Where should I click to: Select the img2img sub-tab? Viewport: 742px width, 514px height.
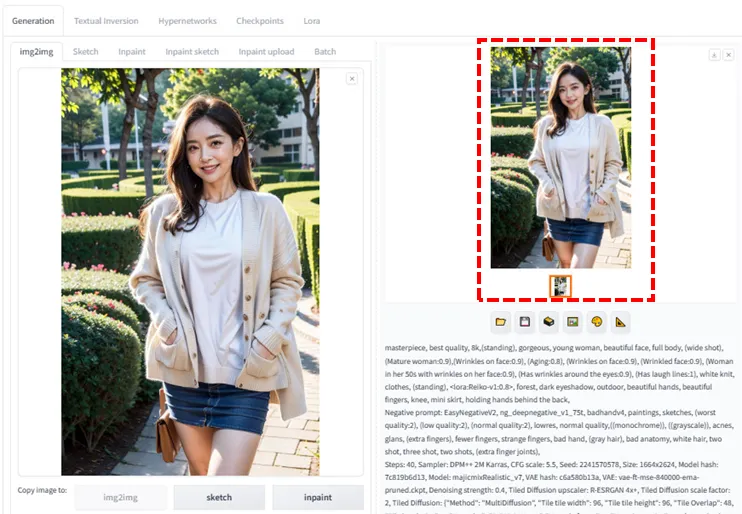pos(36,52)
